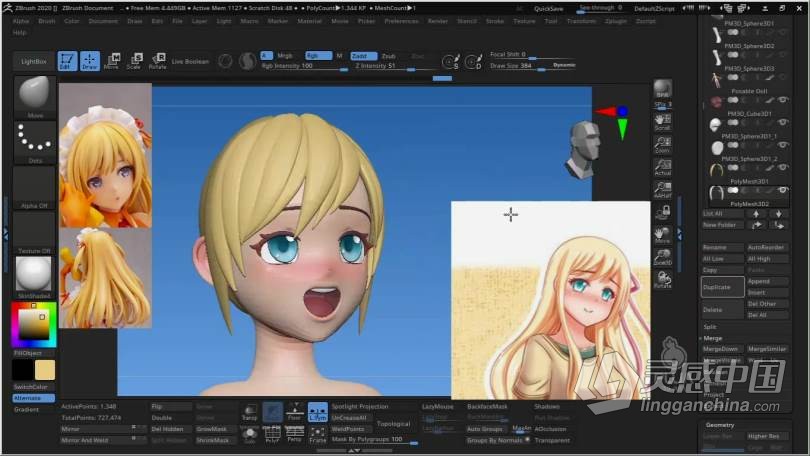The height and width of the screenshot is (456, 810).
Task: Toggle visibility eye of PolyMesh3D2 subtool
Action: (x=783, y=190)
